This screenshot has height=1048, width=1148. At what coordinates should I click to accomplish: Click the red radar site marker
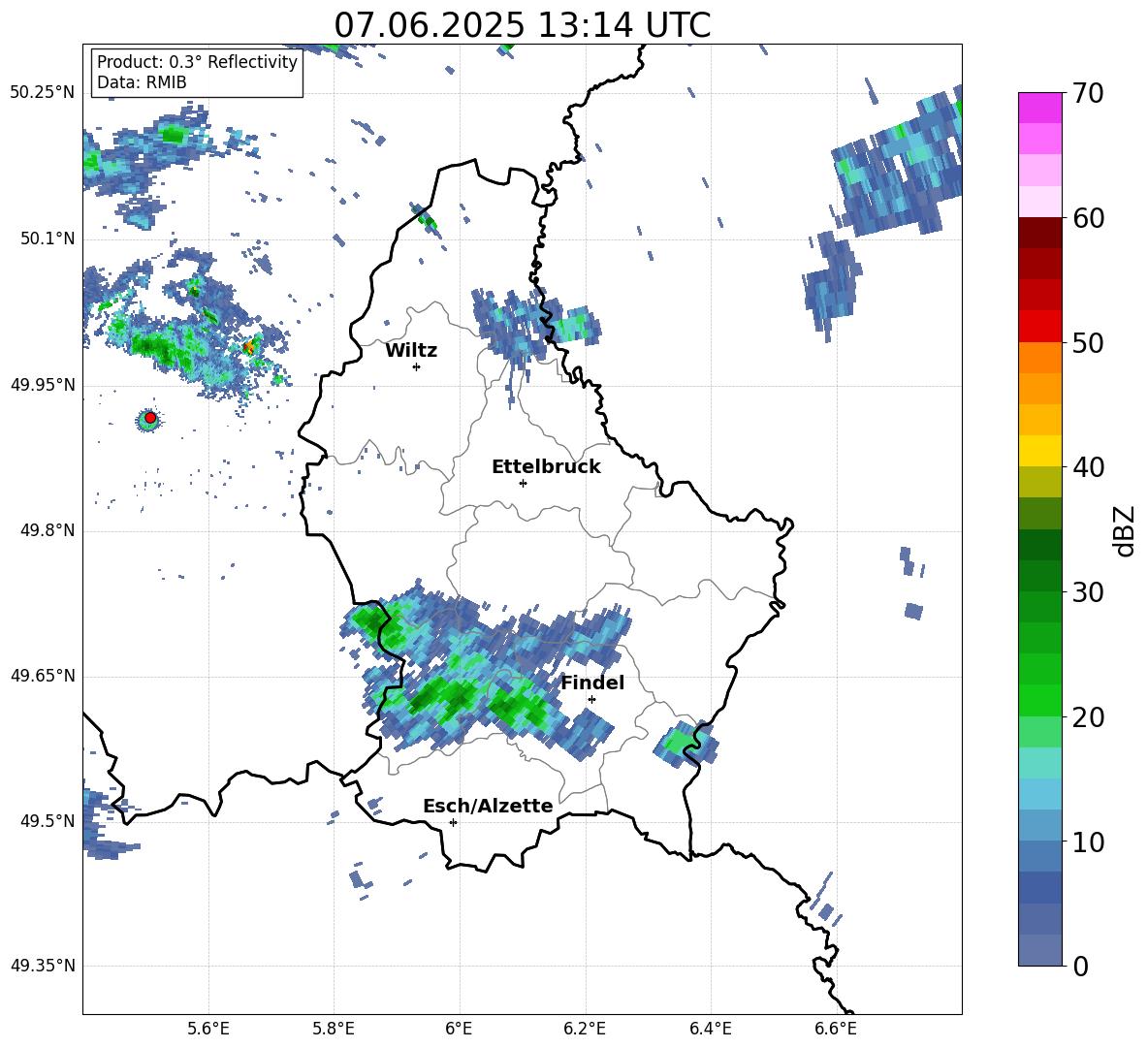150,418
